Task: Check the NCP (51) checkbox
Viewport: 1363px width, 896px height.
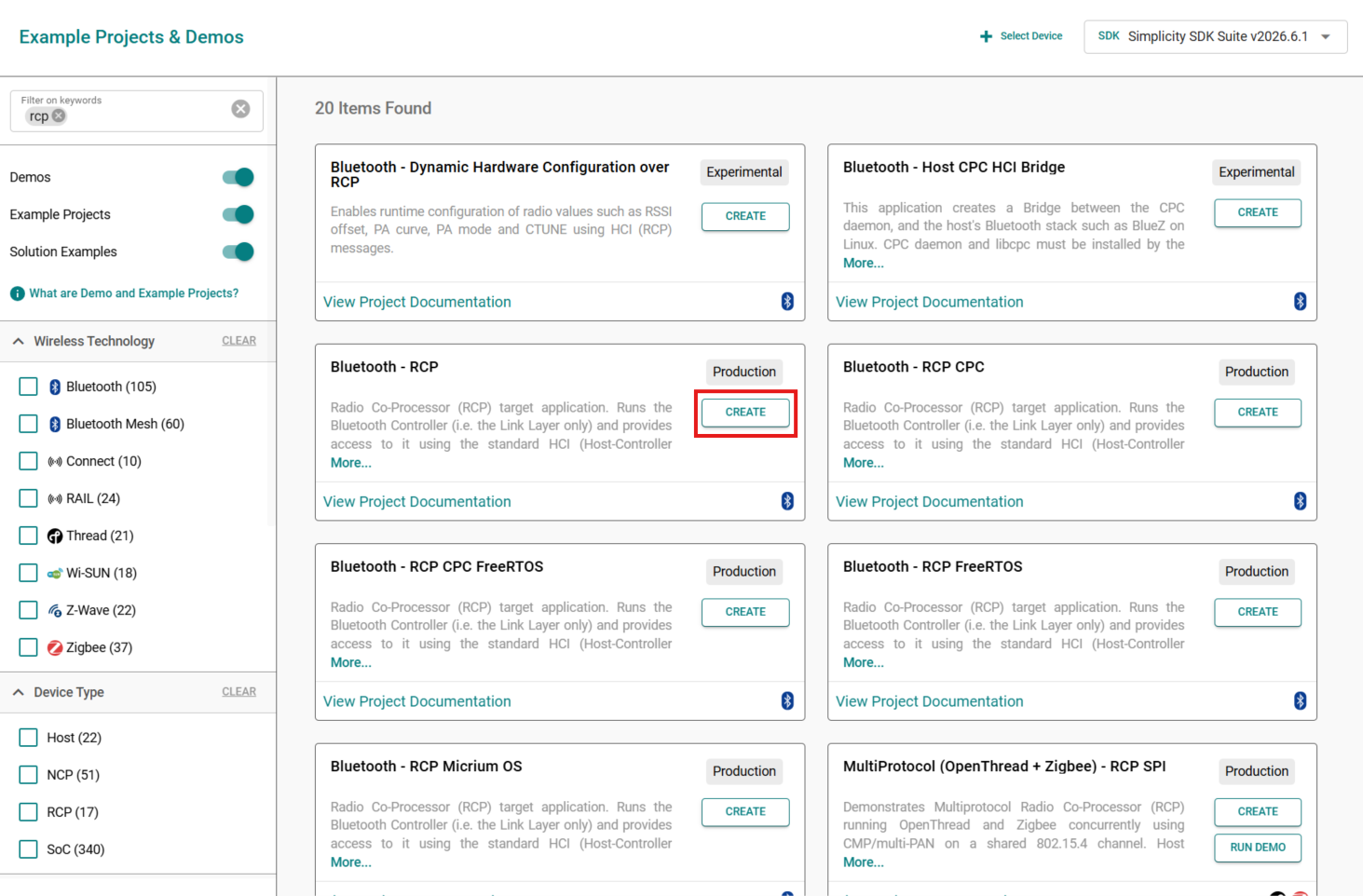Action: [x=29, y=775]
